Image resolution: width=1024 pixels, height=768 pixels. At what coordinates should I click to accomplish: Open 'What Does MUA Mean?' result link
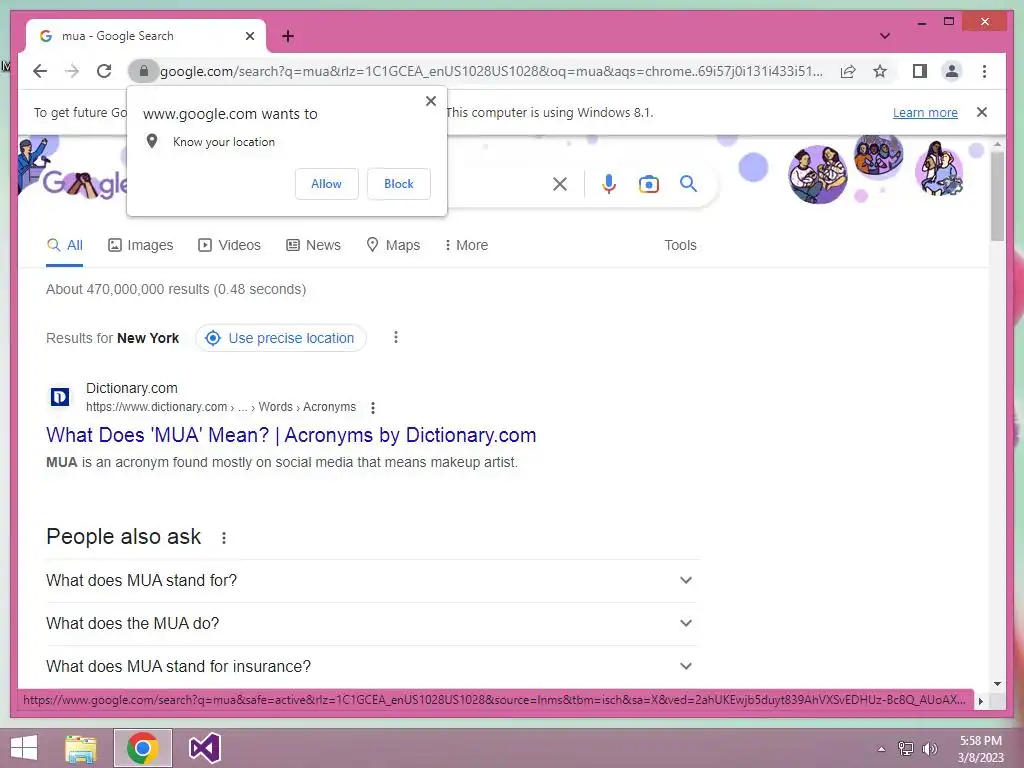coord(291,436)
